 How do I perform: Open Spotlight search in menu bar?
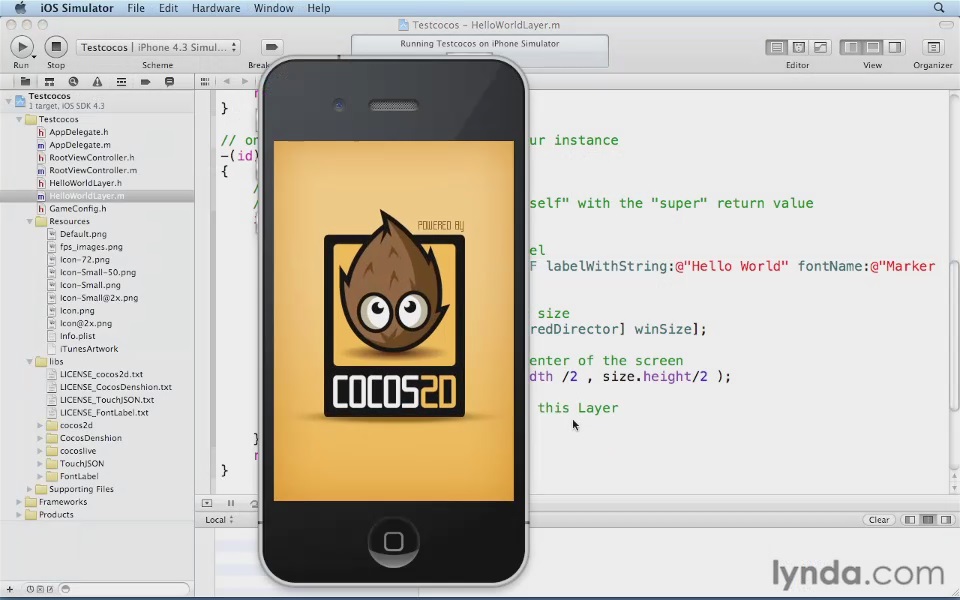(x=939, y=8)
